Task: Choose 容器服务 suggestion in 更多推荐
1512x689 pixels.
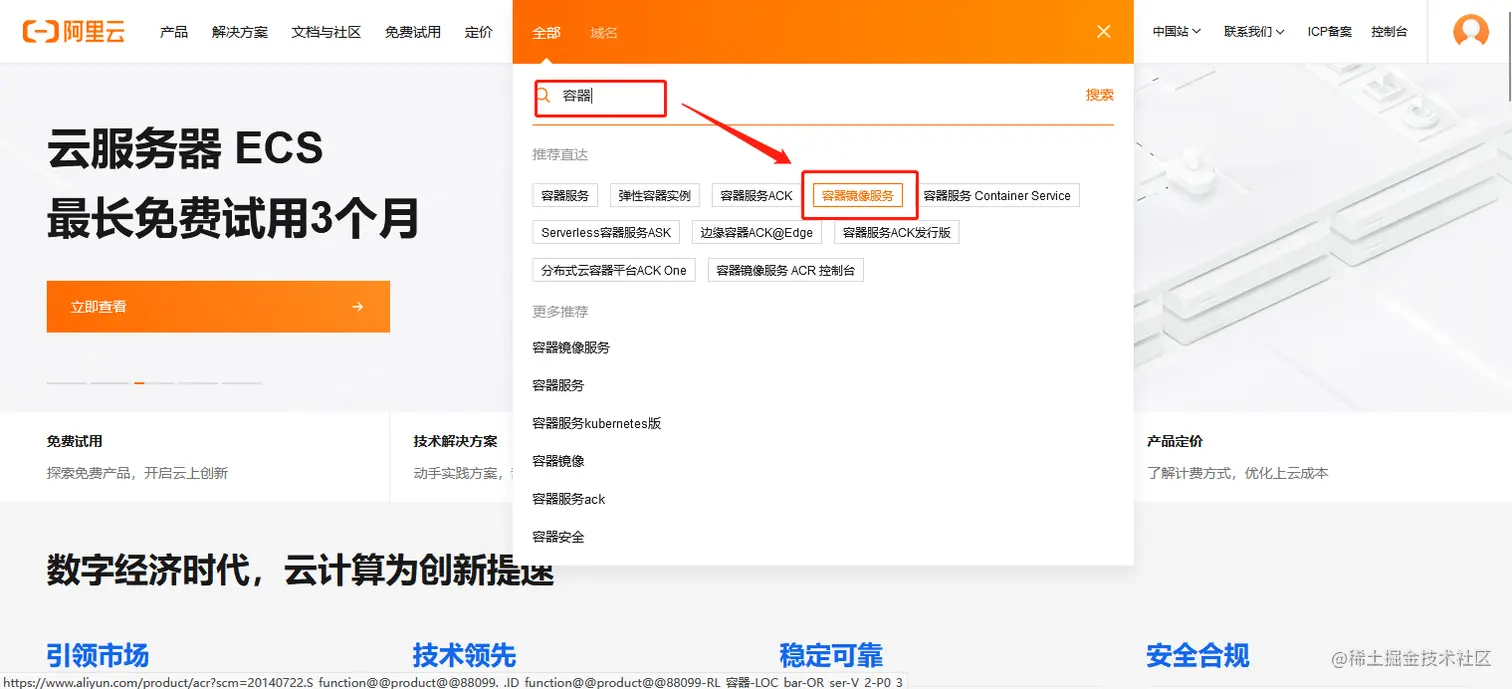Action: pos(558,385)
